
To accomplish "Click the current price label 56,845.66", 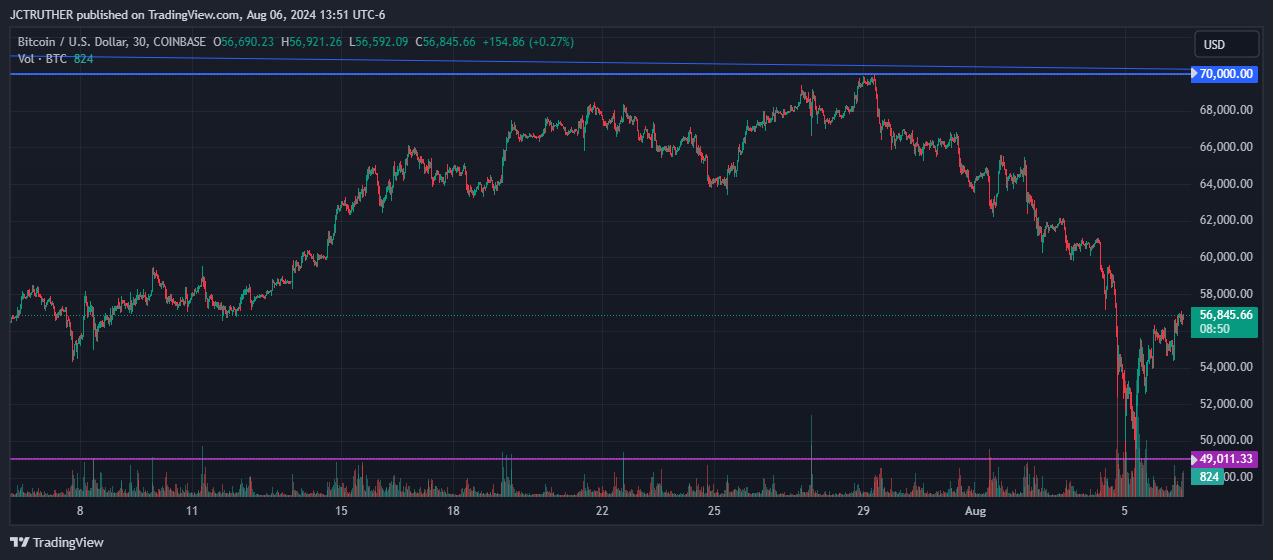I will click(x=1226, y=314).
